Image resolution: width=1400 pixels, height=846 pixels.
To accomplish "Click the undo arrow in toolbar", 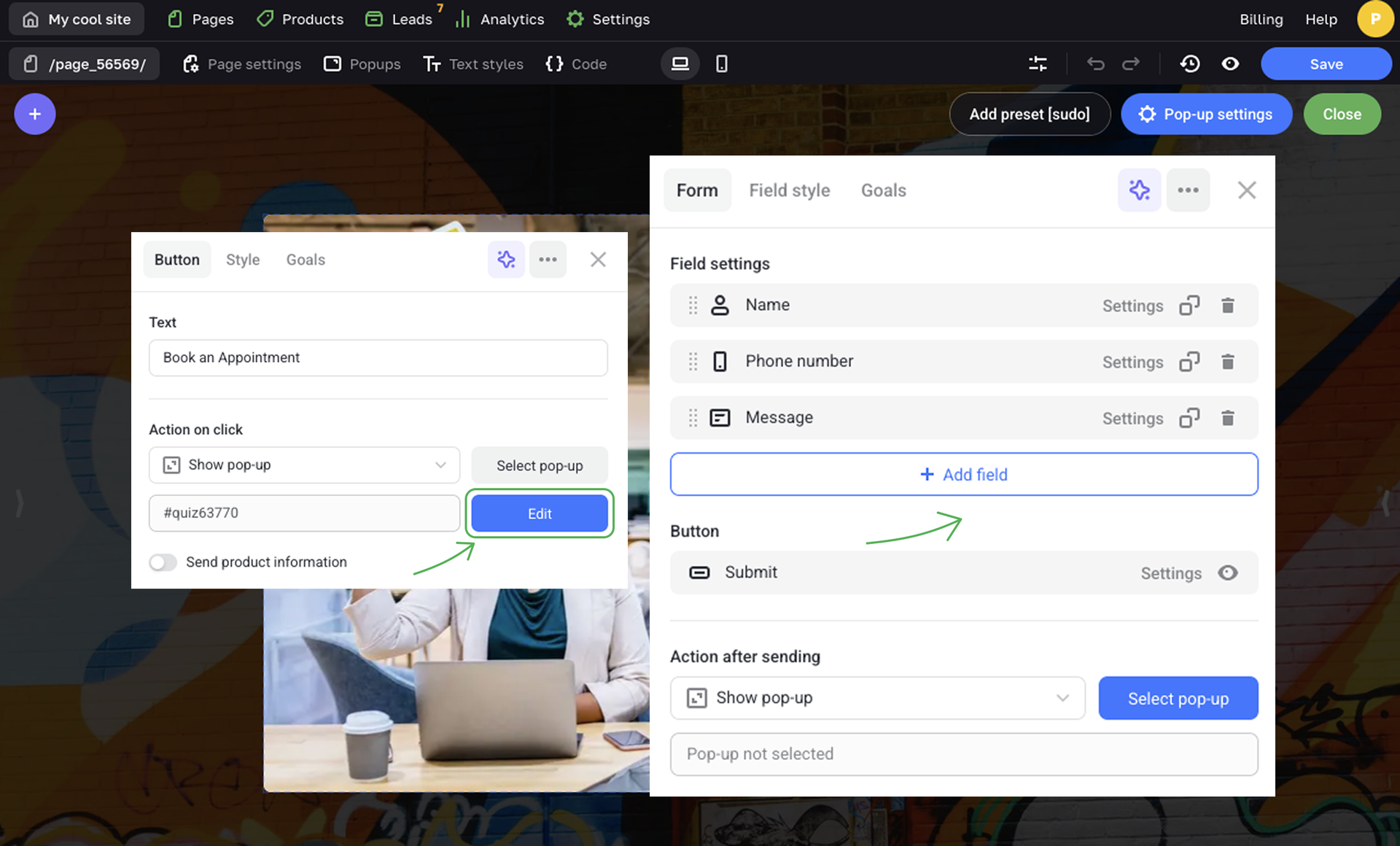I will [x=1095, y=64].
